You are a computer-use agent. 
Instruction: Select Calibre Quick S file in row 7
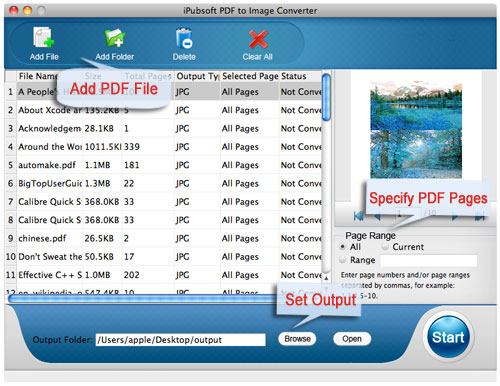tap(163, 202)
